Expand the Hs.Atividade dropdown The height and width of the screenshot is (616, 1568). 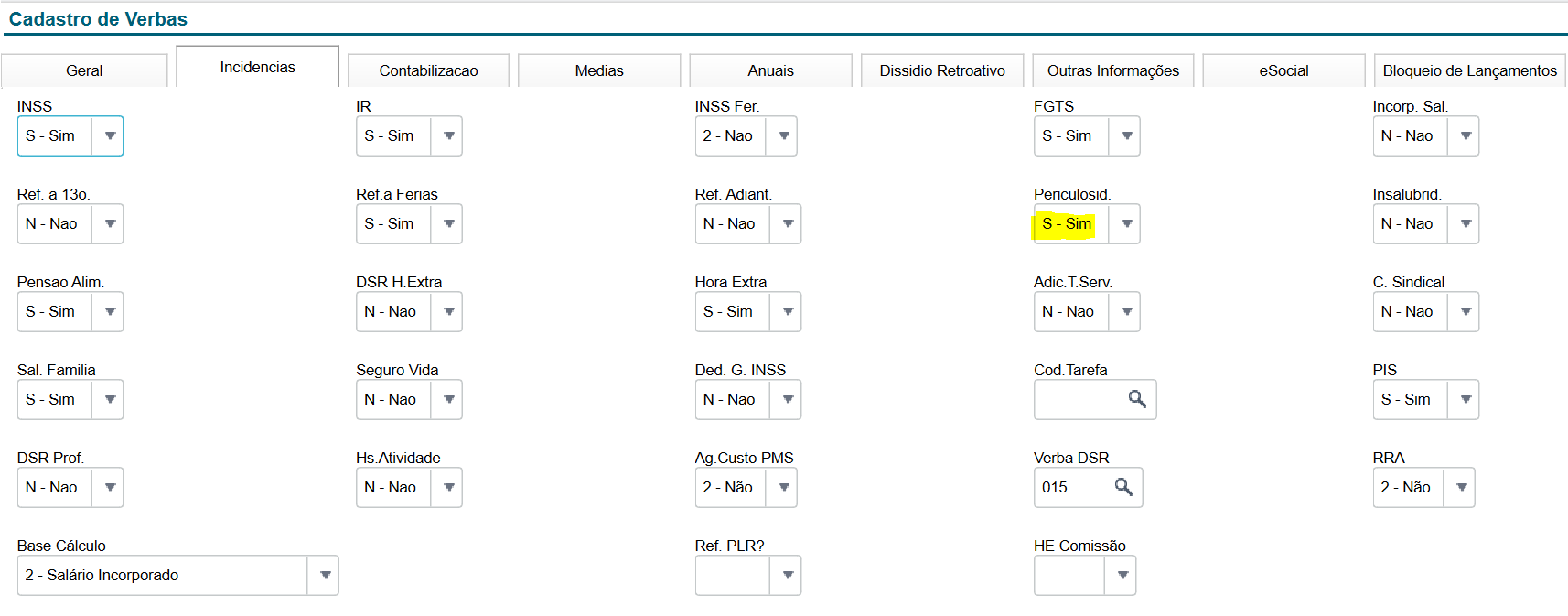tap(448, 487)
